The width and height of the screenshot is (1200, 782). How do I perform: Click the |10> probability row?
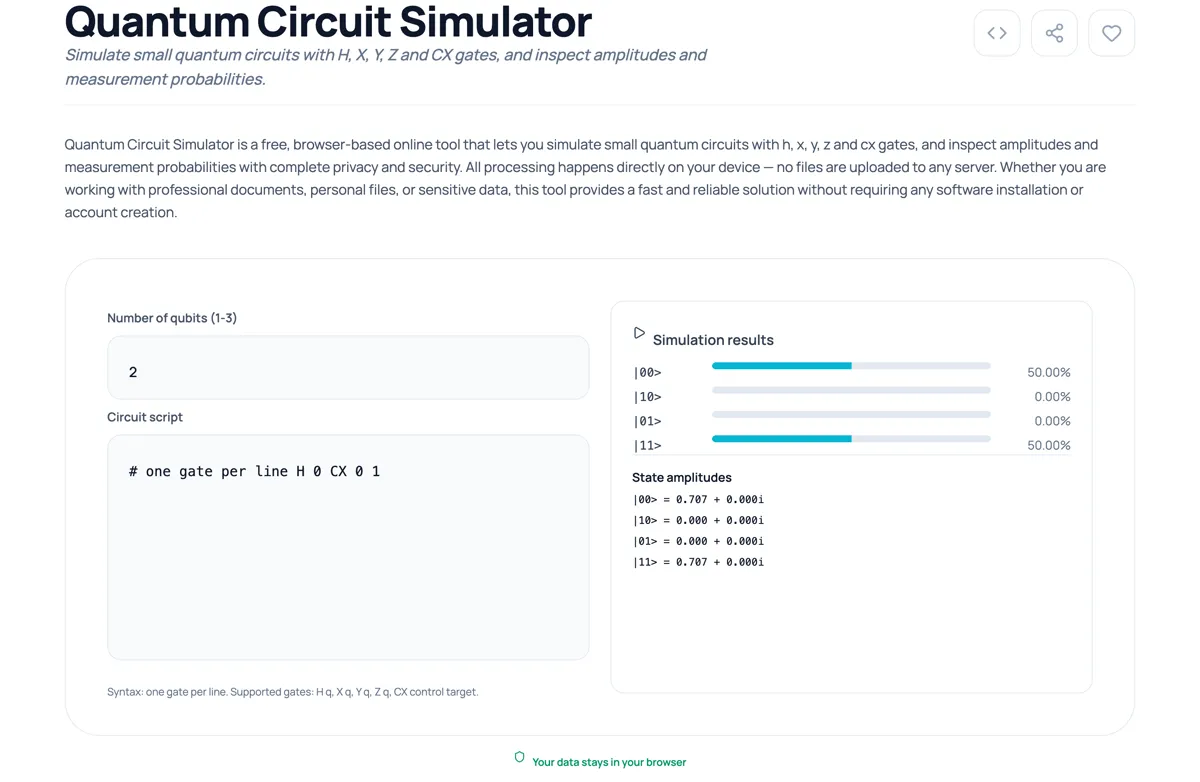pos(850,396)
